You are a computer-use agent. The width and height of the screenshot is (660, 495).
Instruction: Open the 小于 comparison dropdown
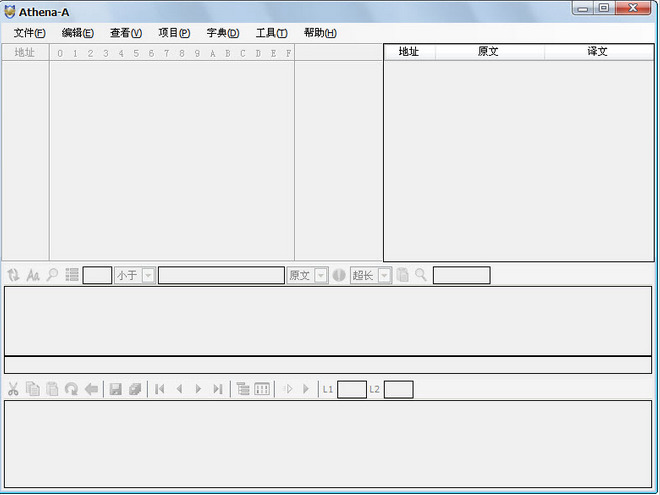(x=148, y=275)
